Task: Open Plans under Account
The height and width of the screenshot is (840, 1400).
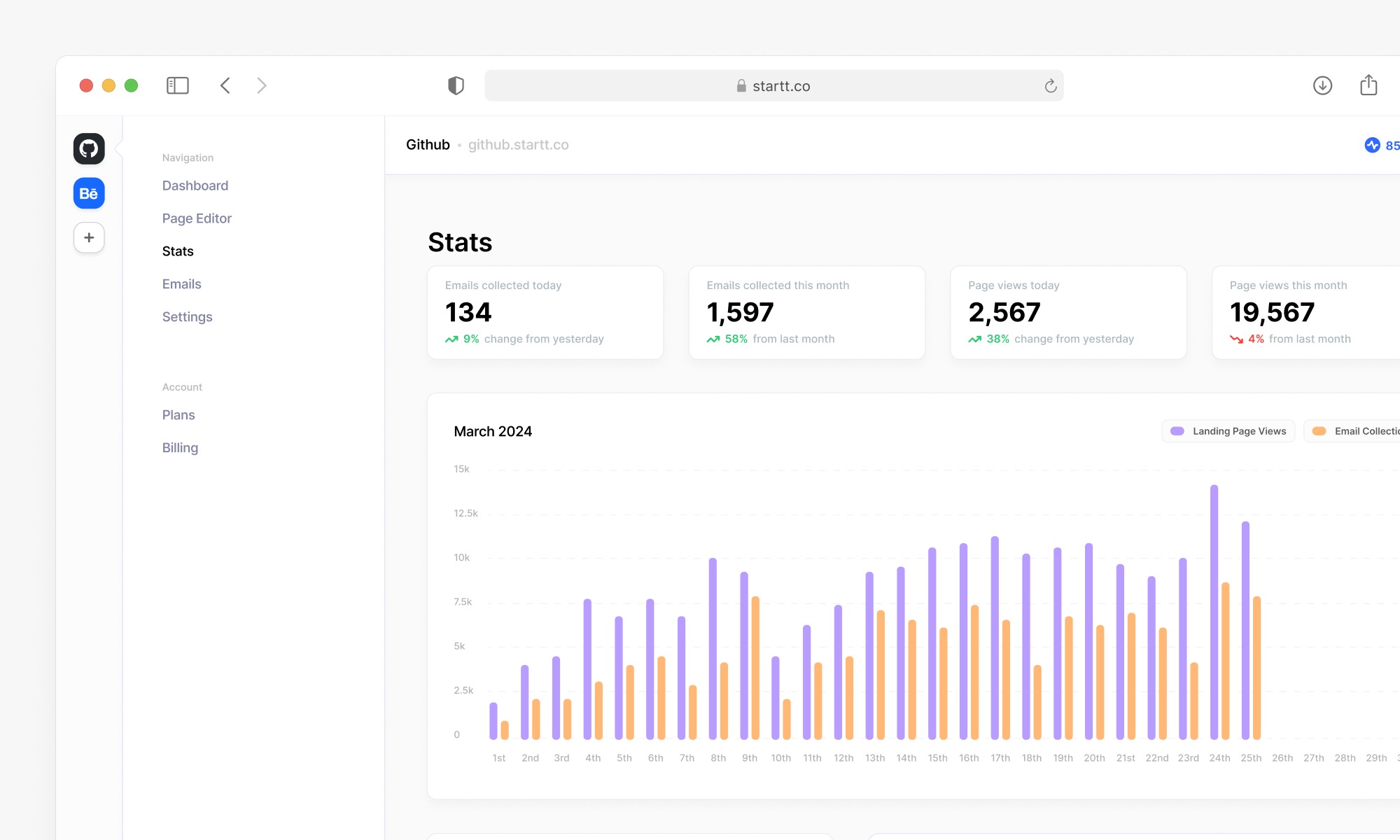Action: click(x=178, y=415)
